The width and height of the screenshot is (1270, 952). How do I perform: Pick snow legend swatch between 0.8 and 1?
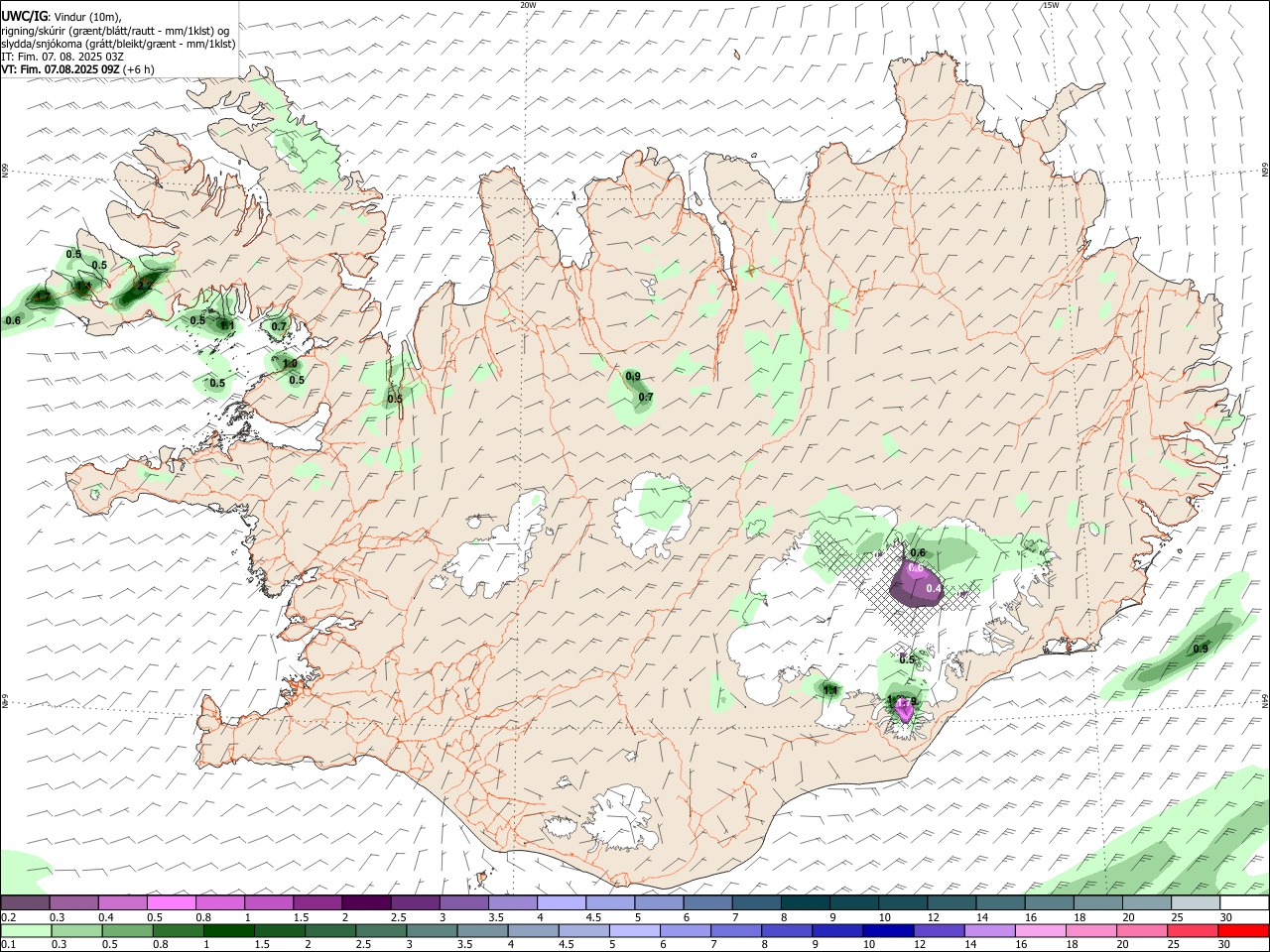click(219, 902)
